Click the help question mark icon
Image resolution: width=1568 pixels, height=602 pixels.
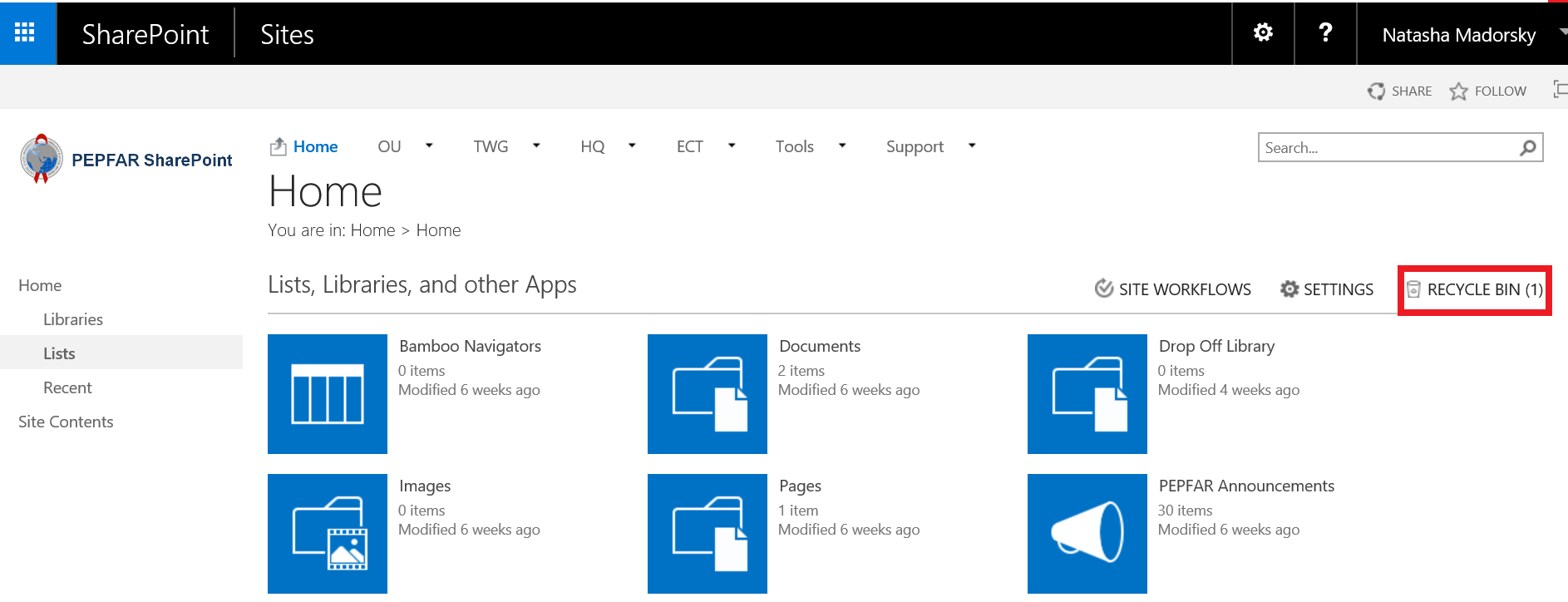point(1325,32)
